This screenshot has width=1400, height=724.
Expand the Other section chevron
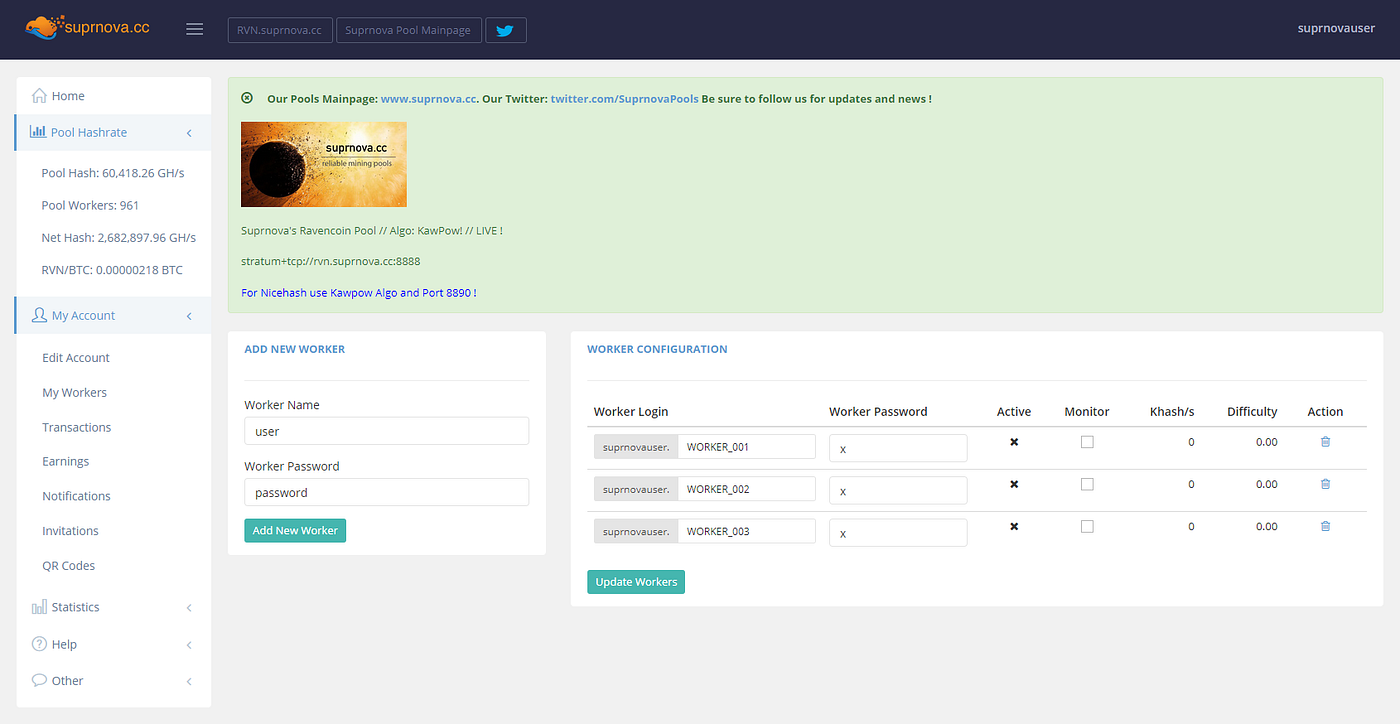pyautogui.click(x=189, y=681)
